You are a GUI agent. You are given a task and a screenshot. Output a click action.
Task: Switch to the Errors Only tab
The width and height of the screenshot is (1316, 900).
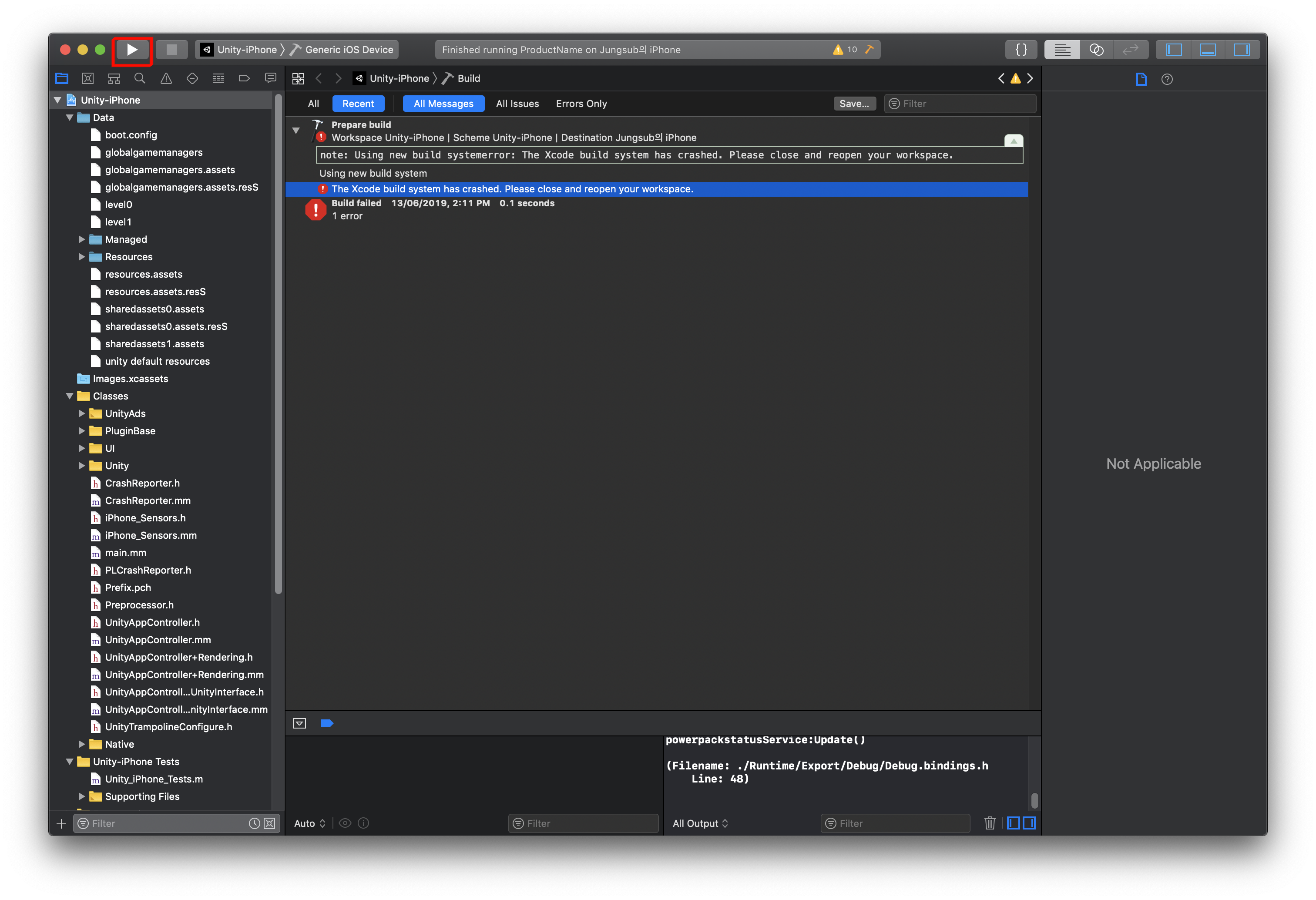[581, 104]
